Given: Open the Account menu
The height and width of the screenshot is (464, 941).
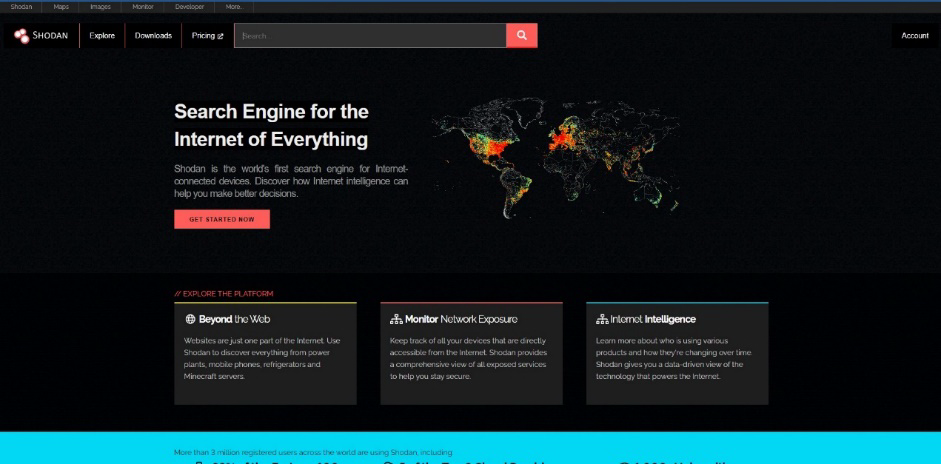Looking at the screenshot, I should point(915,35).
